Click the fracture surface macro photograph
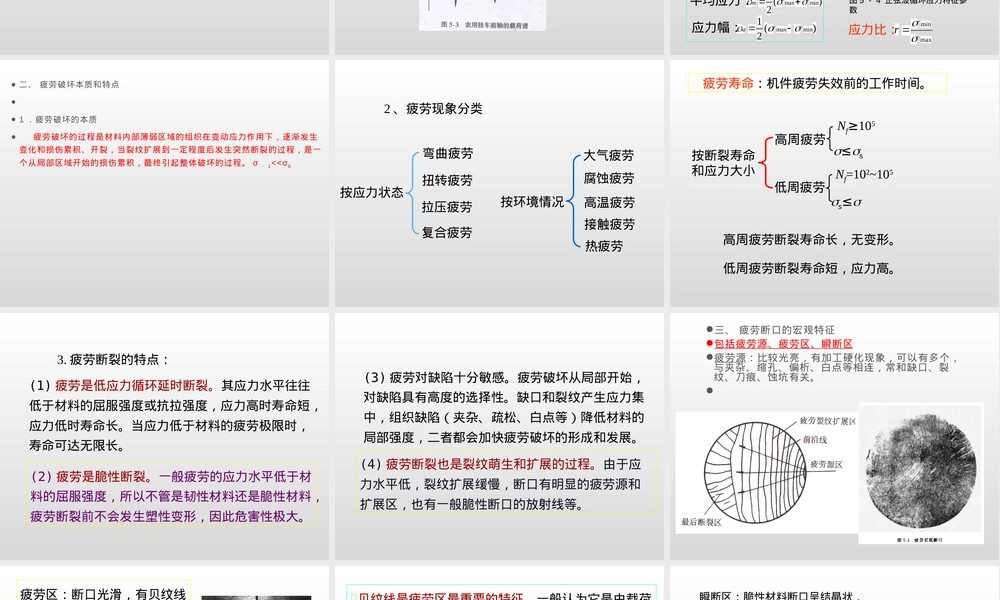 tap(921, 472)
